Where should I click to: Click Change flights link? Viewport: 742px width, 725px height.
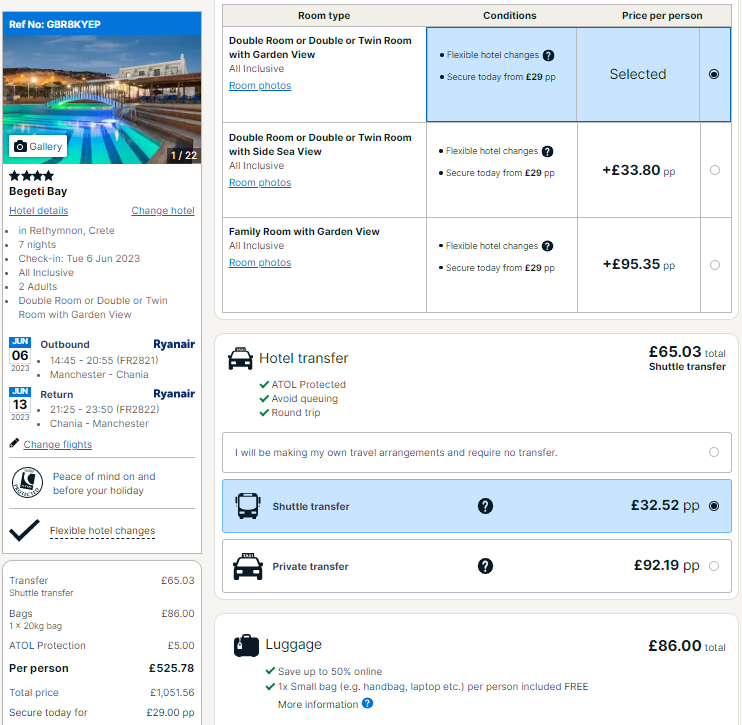pyautogui.click(x=58, y=444)
